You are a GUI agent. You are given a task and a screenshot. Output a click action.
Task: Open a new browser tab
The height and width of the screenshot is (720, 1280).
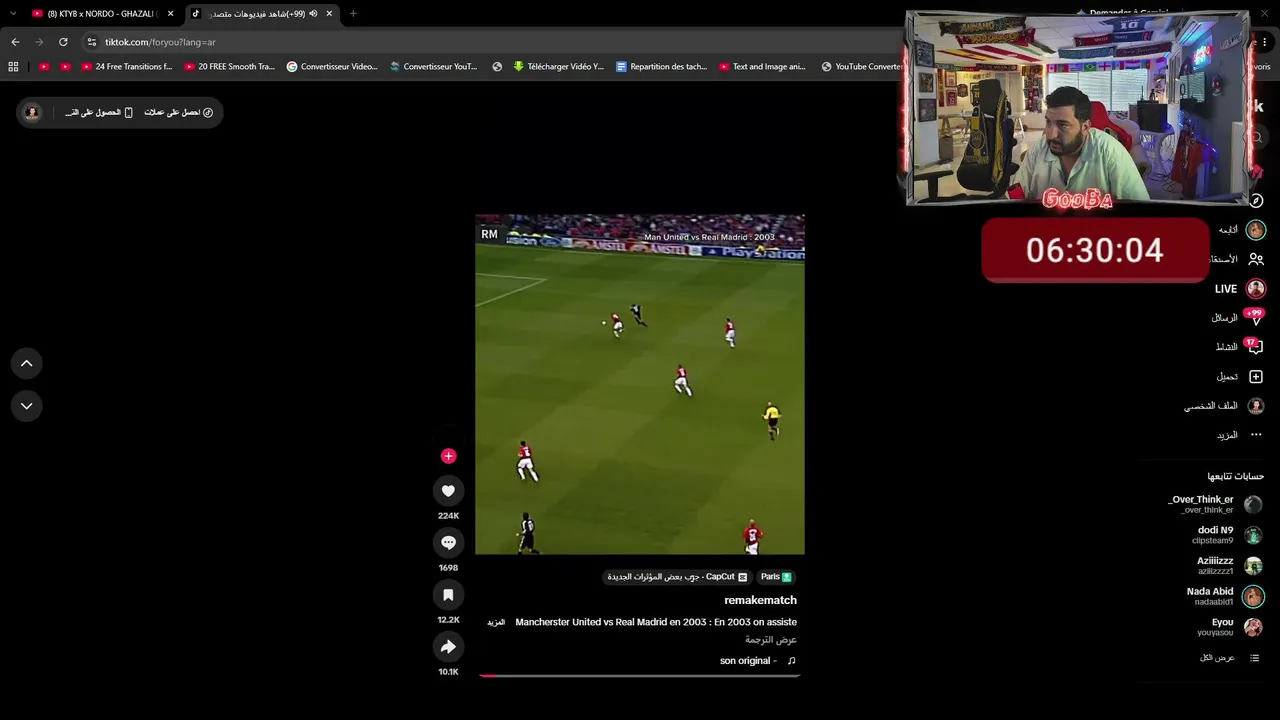pos(353,14)
